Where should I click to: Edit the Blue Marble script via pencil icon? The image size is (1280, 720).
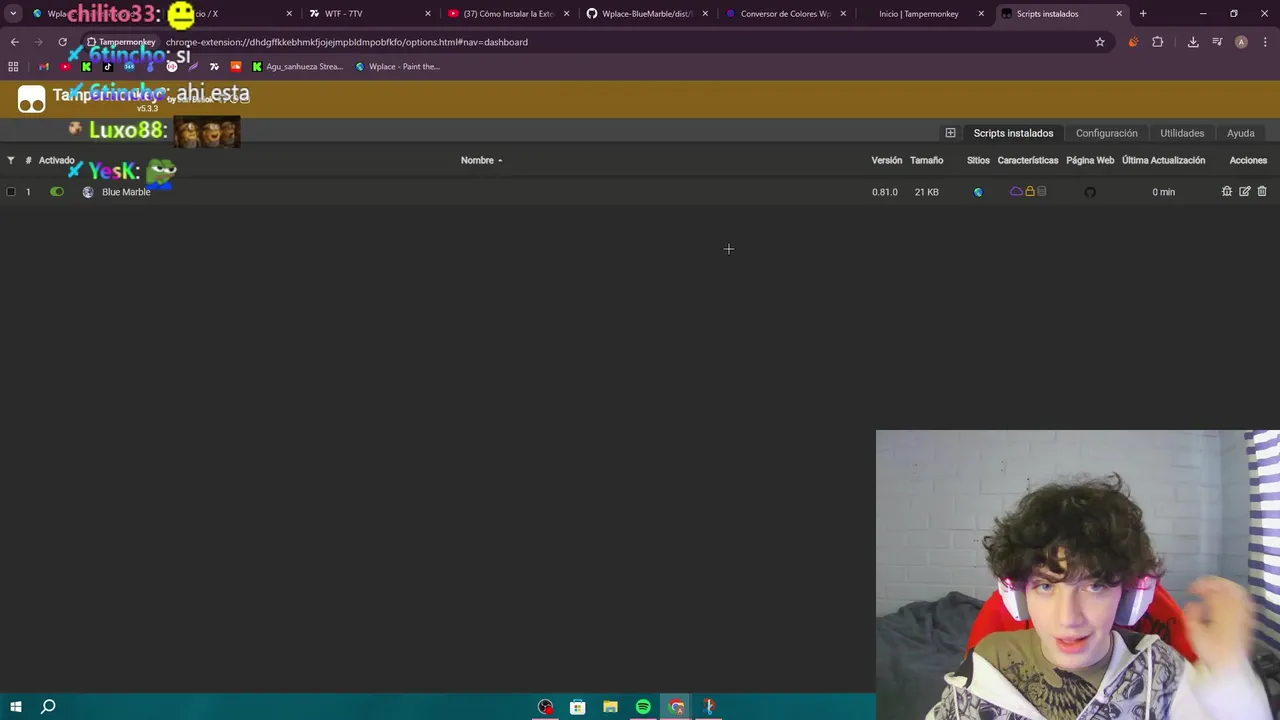pos(1245,191)
